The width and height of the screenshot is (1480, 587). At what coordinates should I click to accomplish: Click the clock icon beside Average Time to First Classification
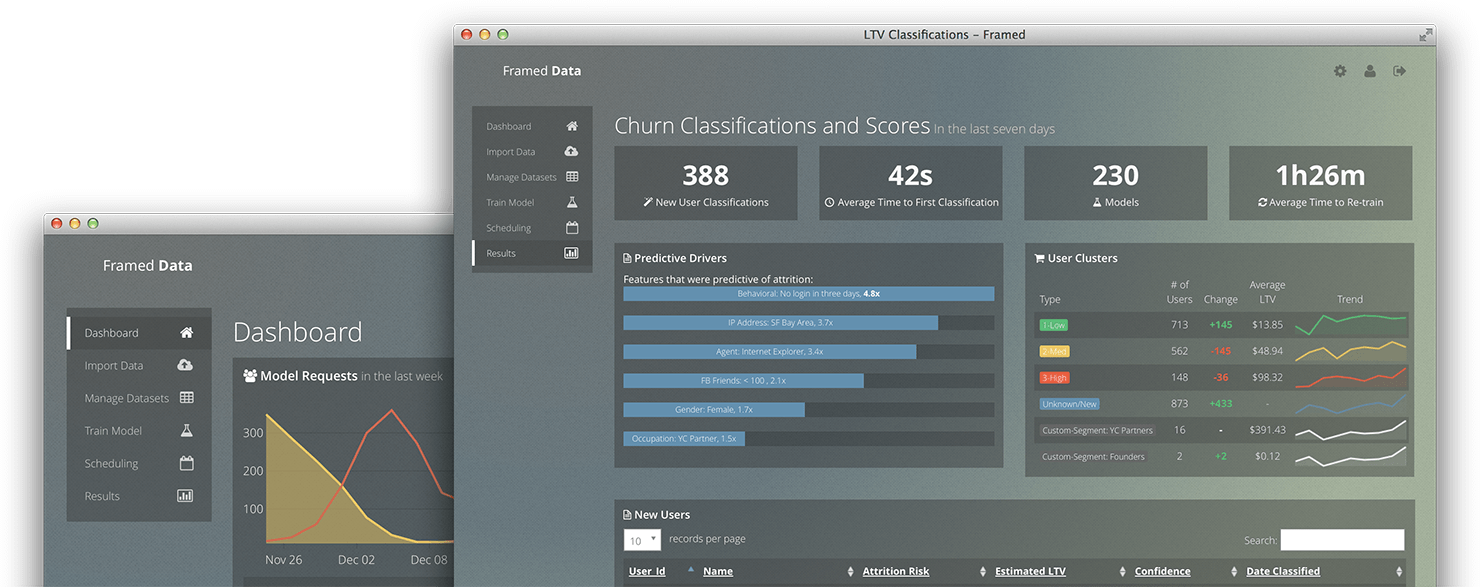point(829,202)
